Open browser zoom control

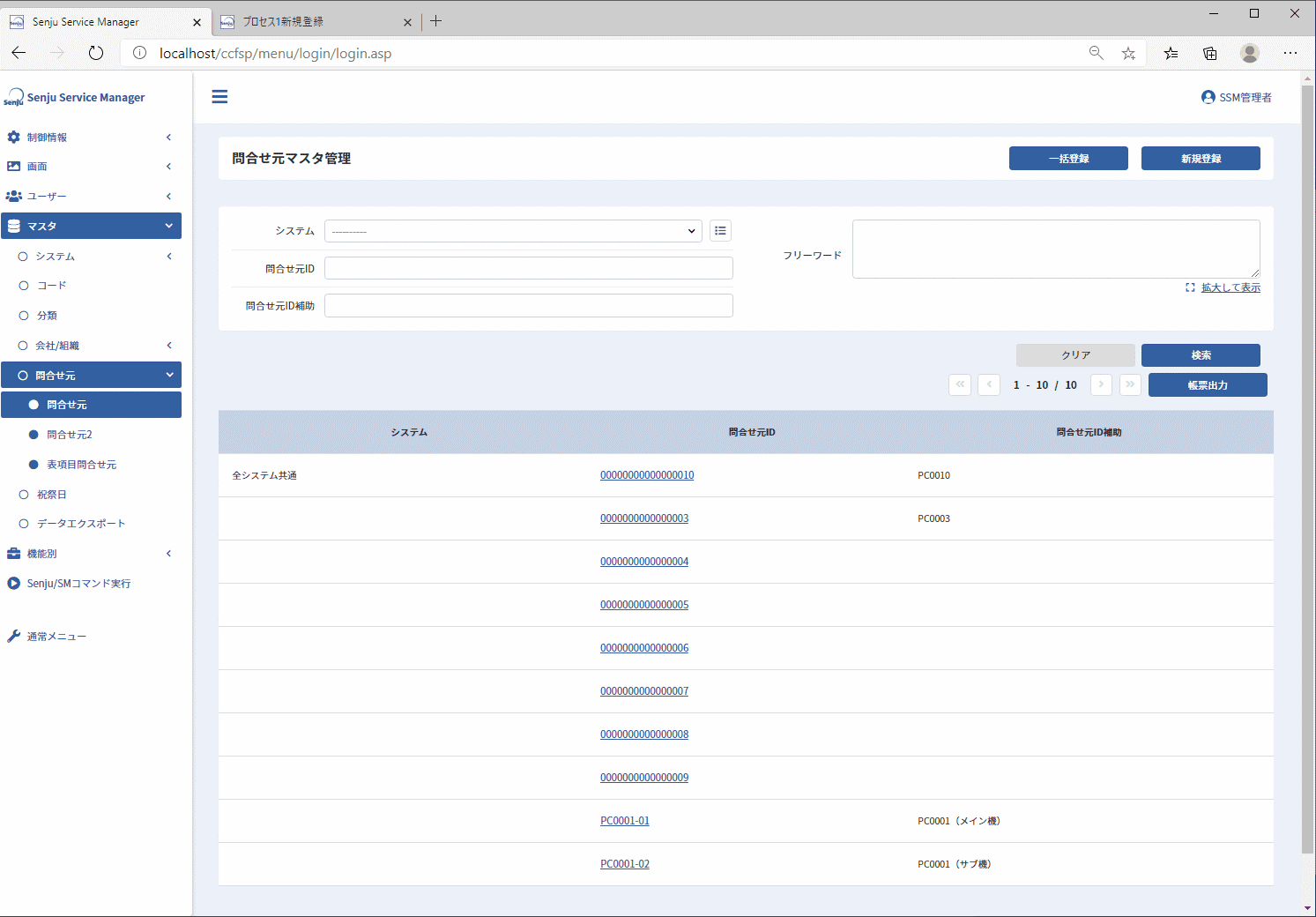point(1097,53)
